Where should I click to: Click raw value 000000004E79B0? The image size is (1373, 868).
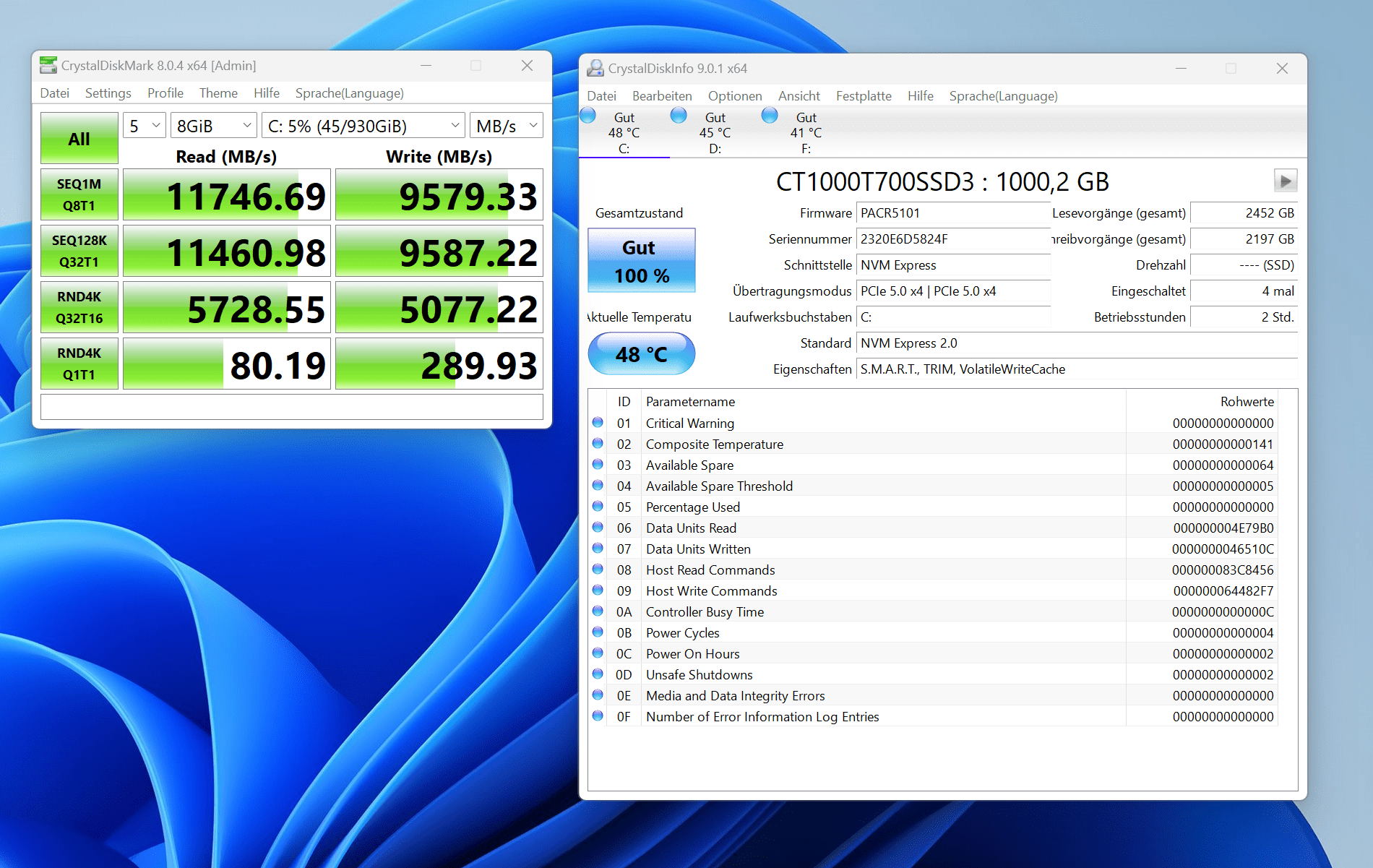1223,528
